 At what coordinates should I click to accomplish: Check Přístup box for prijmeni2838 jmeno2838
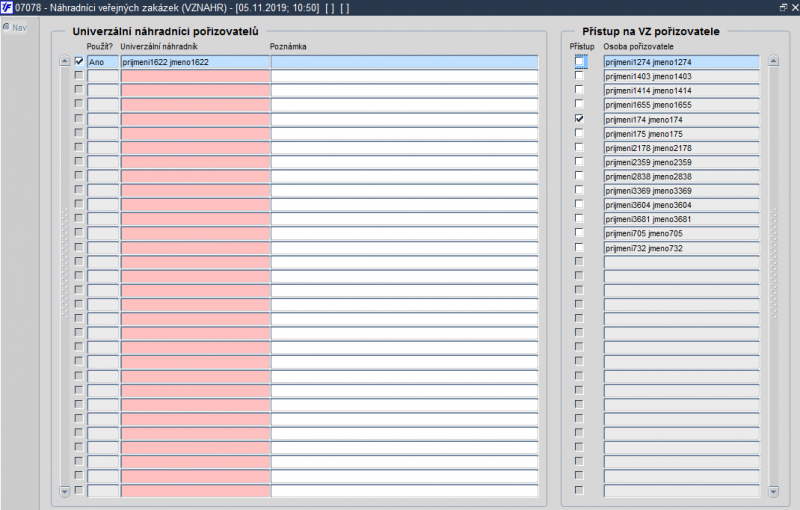[579, 176]
